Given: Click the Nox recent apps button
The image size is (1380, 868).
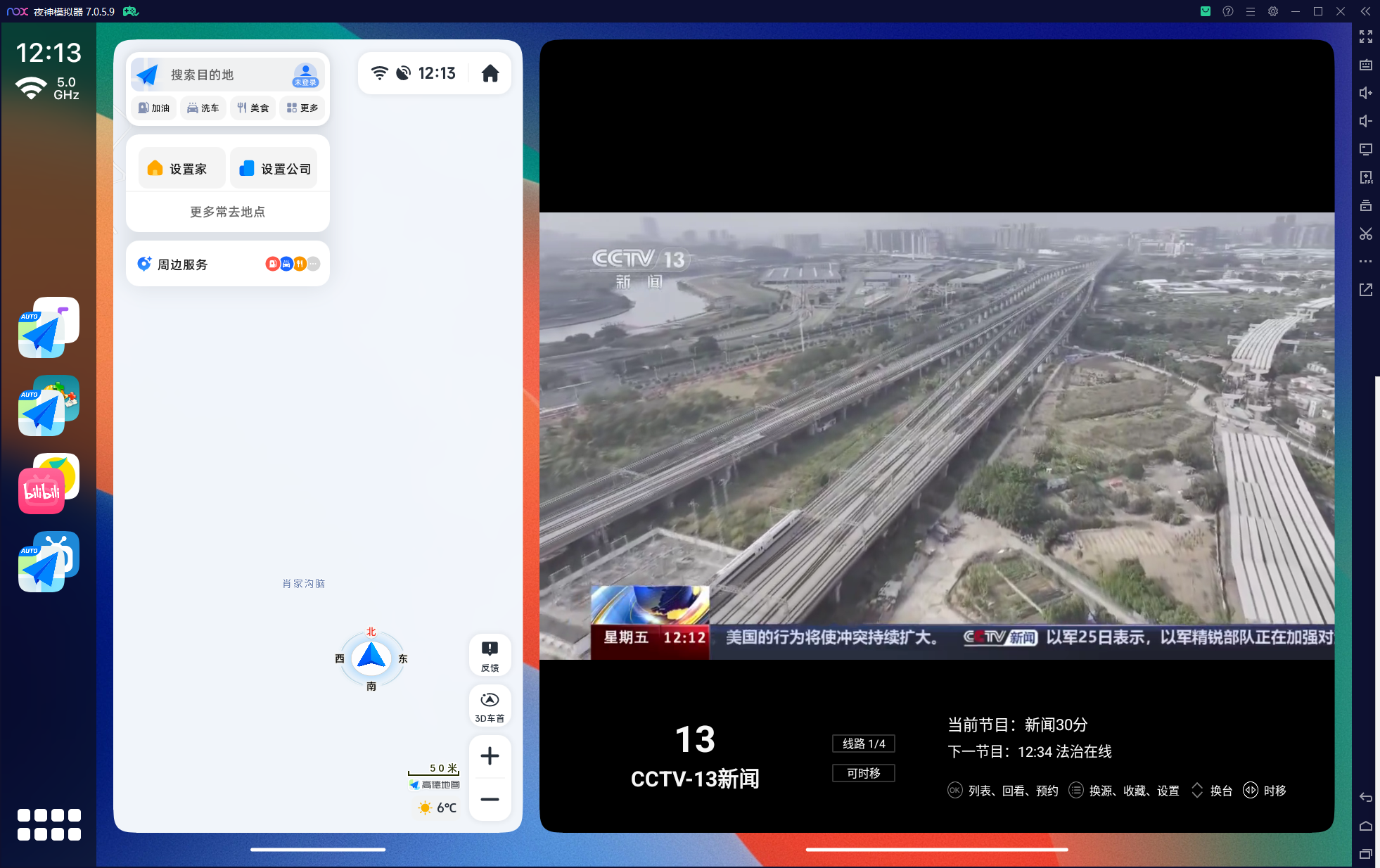Looking at the screenshot, I should pos(1366,854).
